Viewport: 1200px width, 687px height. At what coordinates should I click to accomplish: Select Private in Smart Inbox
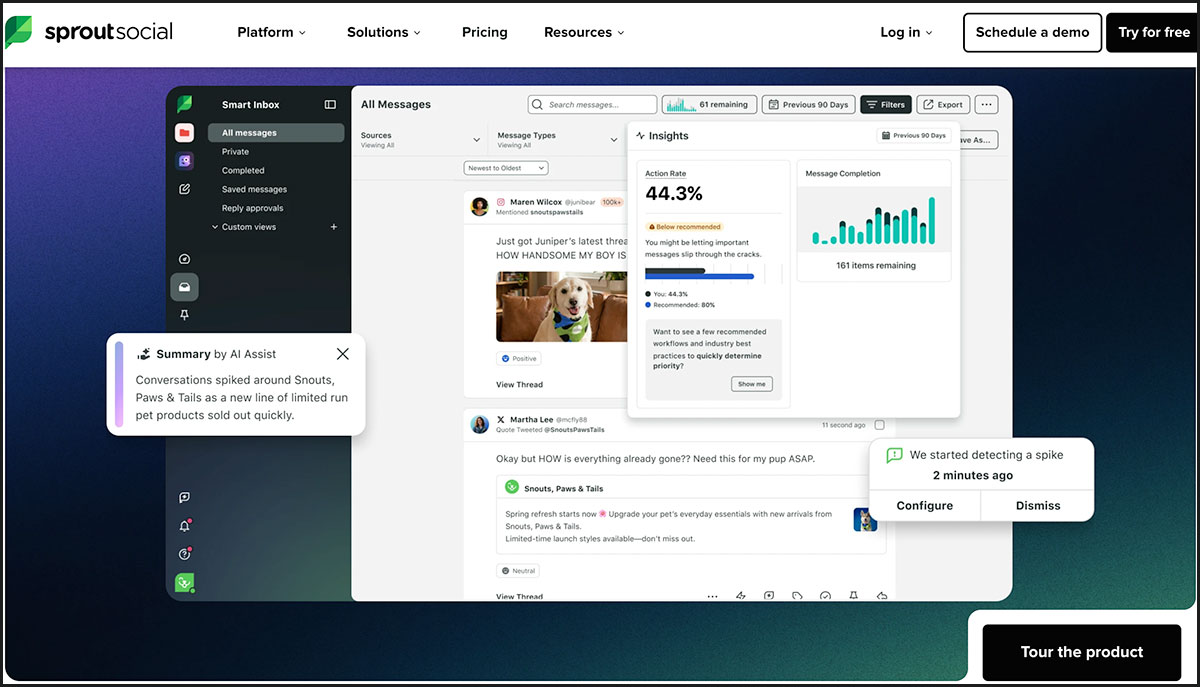click(x=236, y=152)
